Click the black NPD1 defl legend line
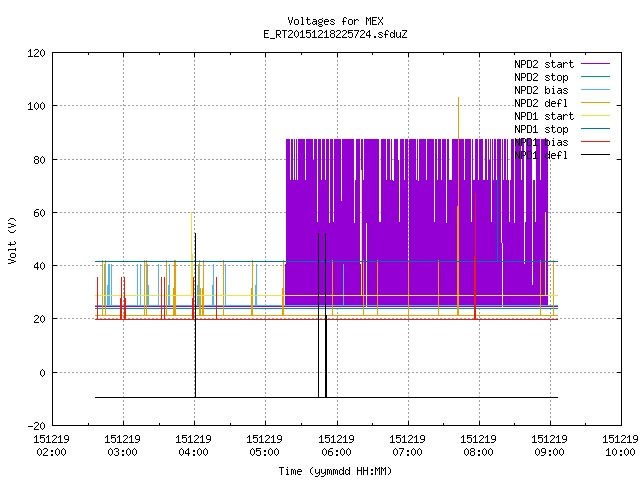 [596, 155]
